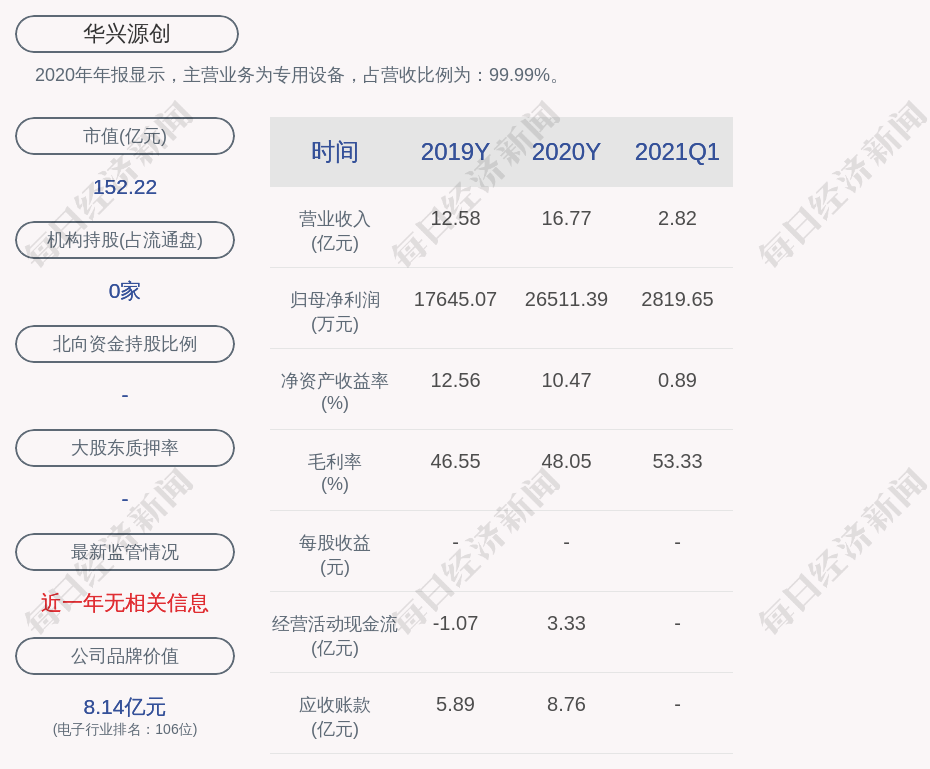Select the 2019Y column header
The image size is (930, 769).
click(455, 152)
